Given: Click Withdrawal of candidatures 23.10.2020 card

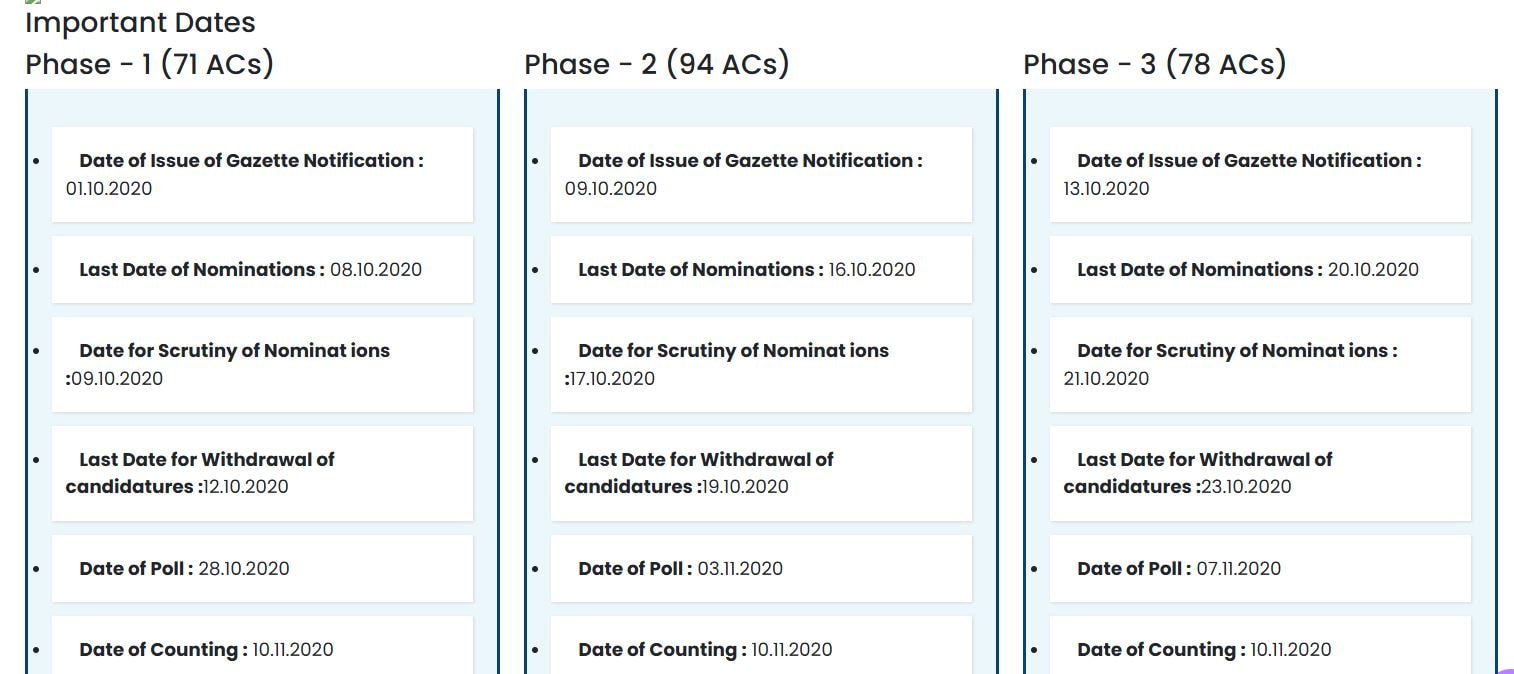Looking at the screenshot, I should tap(1259, 473).
